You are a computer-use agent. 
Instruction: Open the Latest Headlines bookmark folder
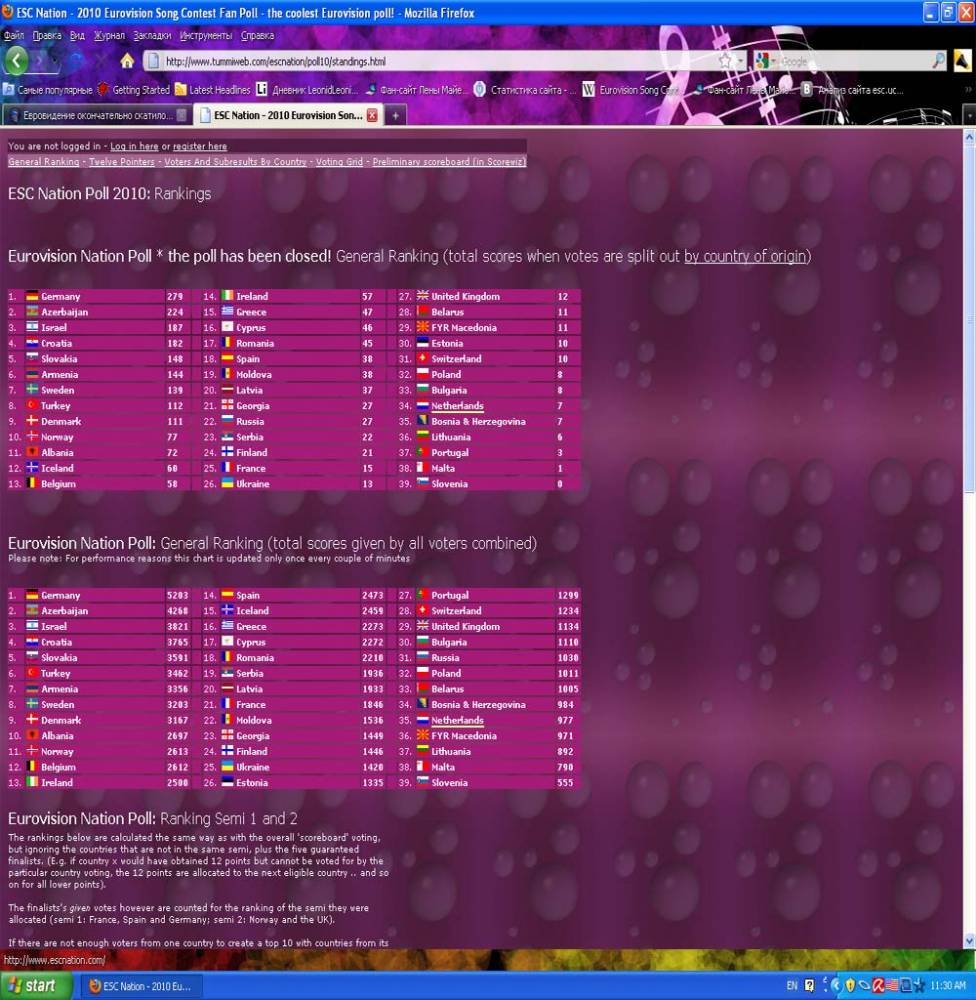(212, 90)
